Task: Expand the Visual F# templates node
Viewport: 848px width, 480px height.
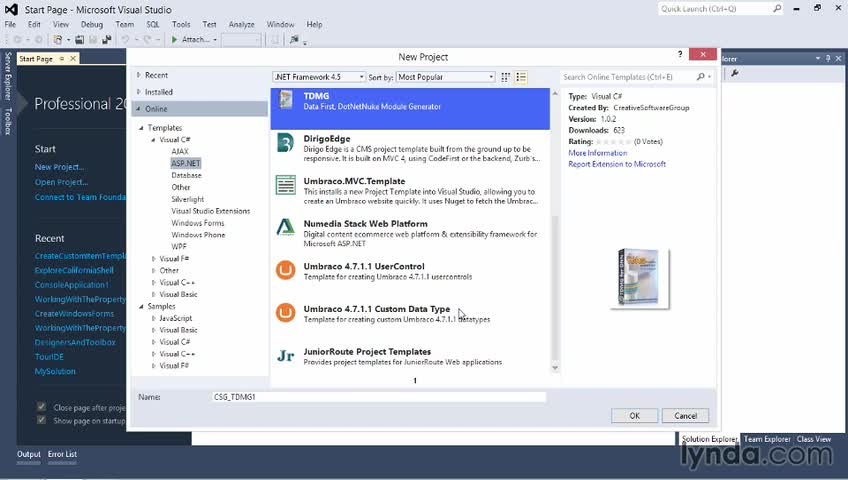Action: click(154, 259)
